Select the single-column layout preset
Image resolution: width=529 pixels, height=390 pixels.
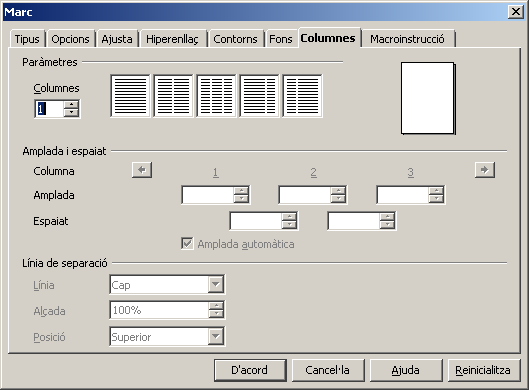130,96
